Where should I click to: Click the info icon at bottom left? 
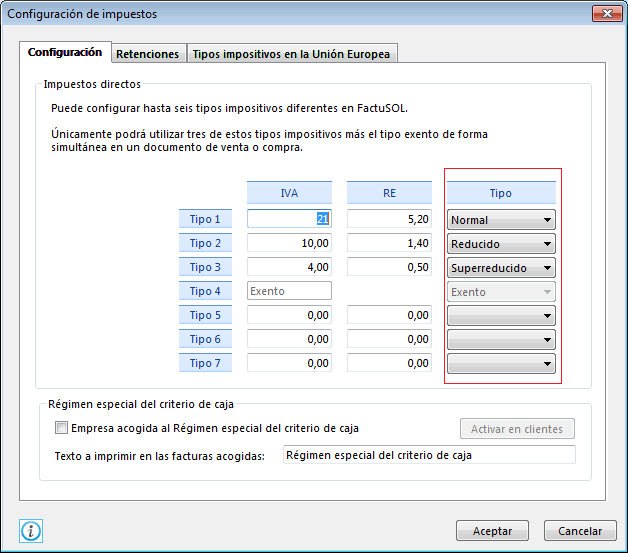click(x=32, y=531)
